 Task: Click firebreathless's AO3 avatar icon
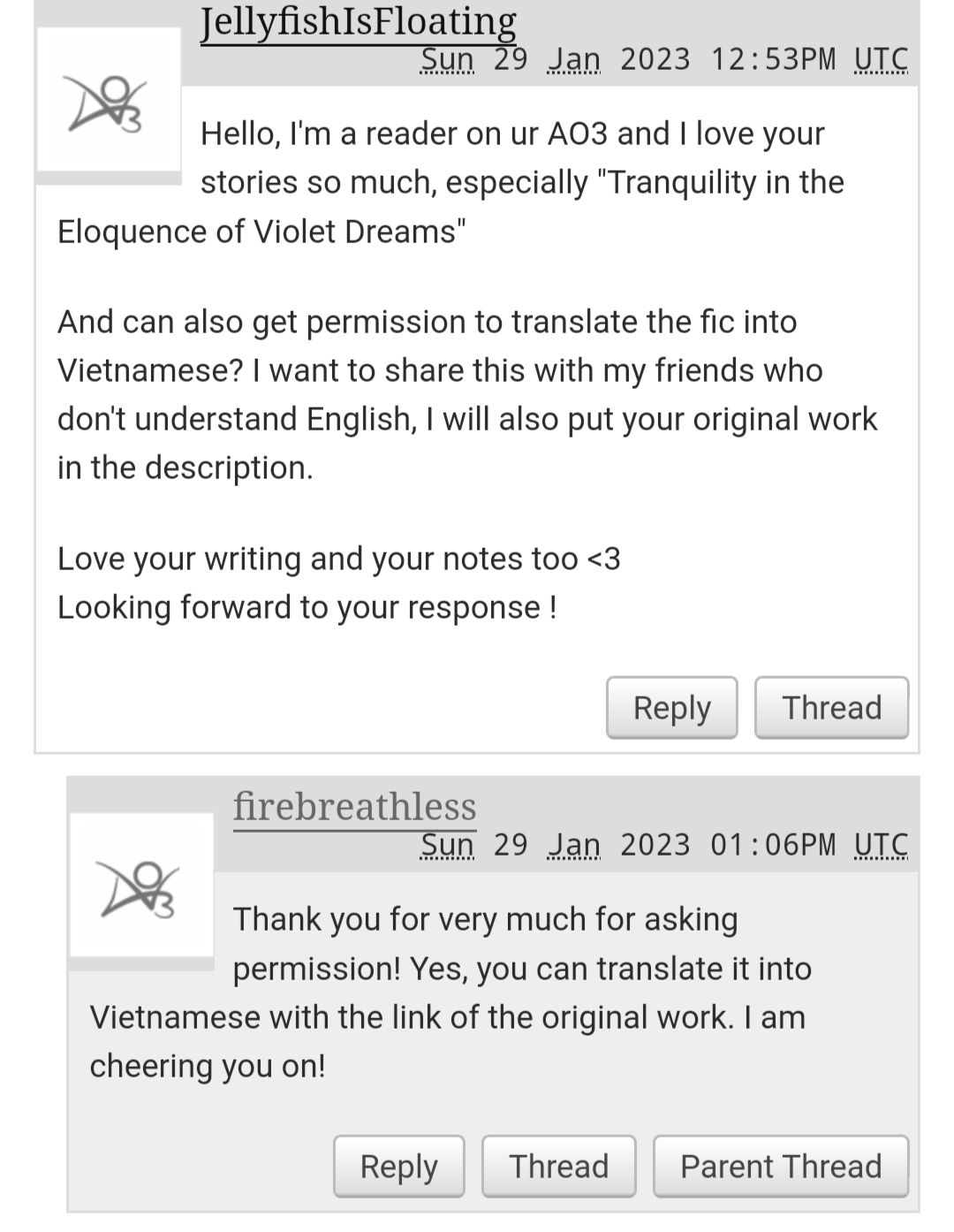click(x=141, y=885)
